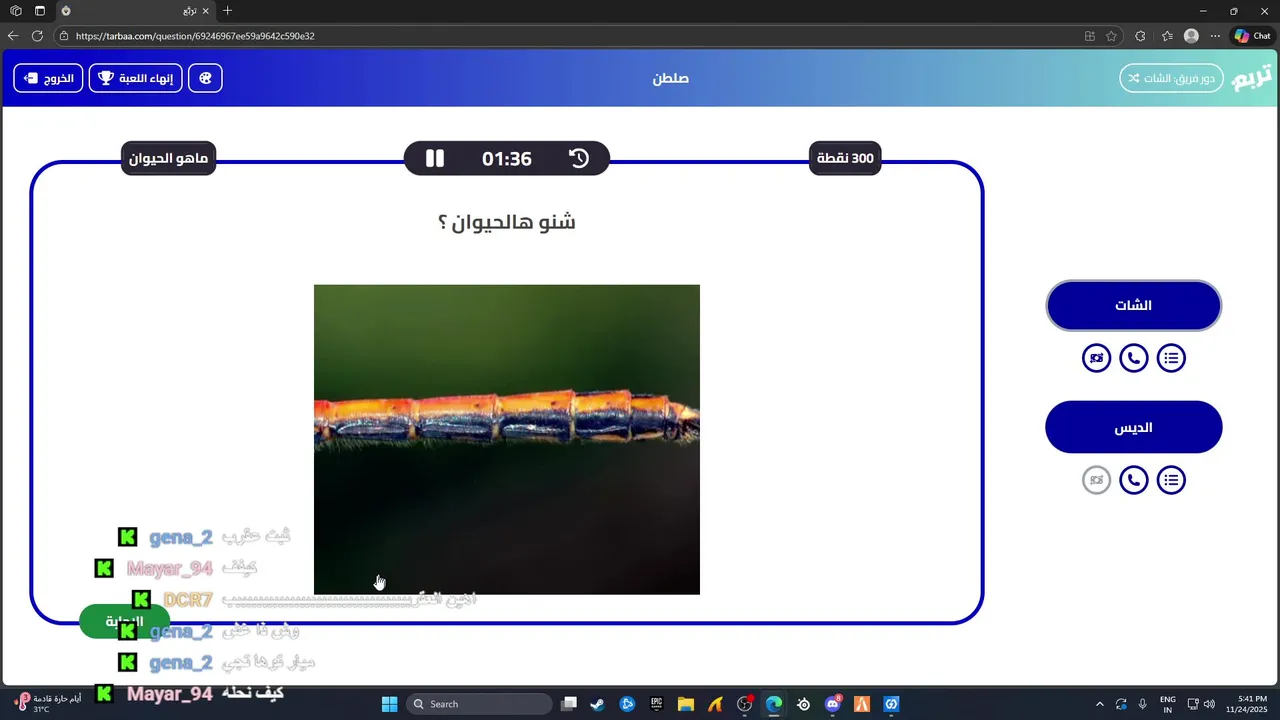The image size is (1280, 720).
Task: View site information lock icon
Action: pyautogui.click(x=64, y=36)
